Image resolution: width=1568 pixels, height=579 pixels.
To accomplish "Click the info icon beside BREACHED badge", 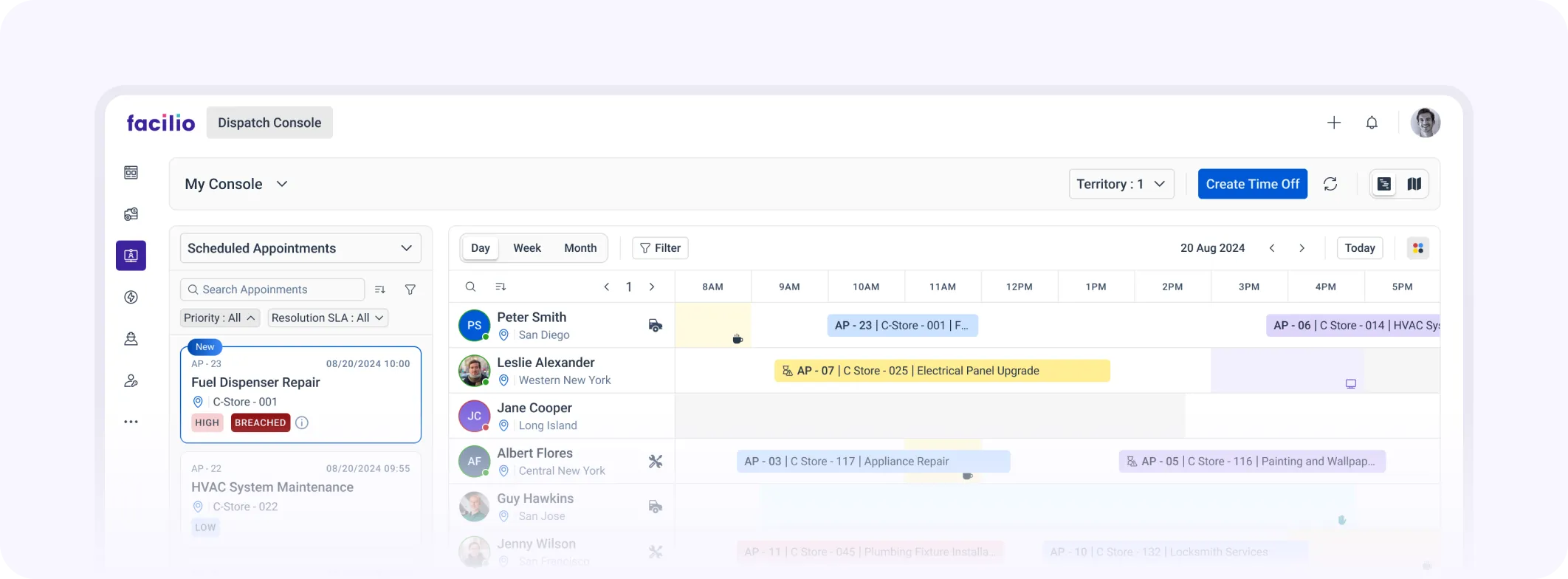I will (x=302, y=423).
